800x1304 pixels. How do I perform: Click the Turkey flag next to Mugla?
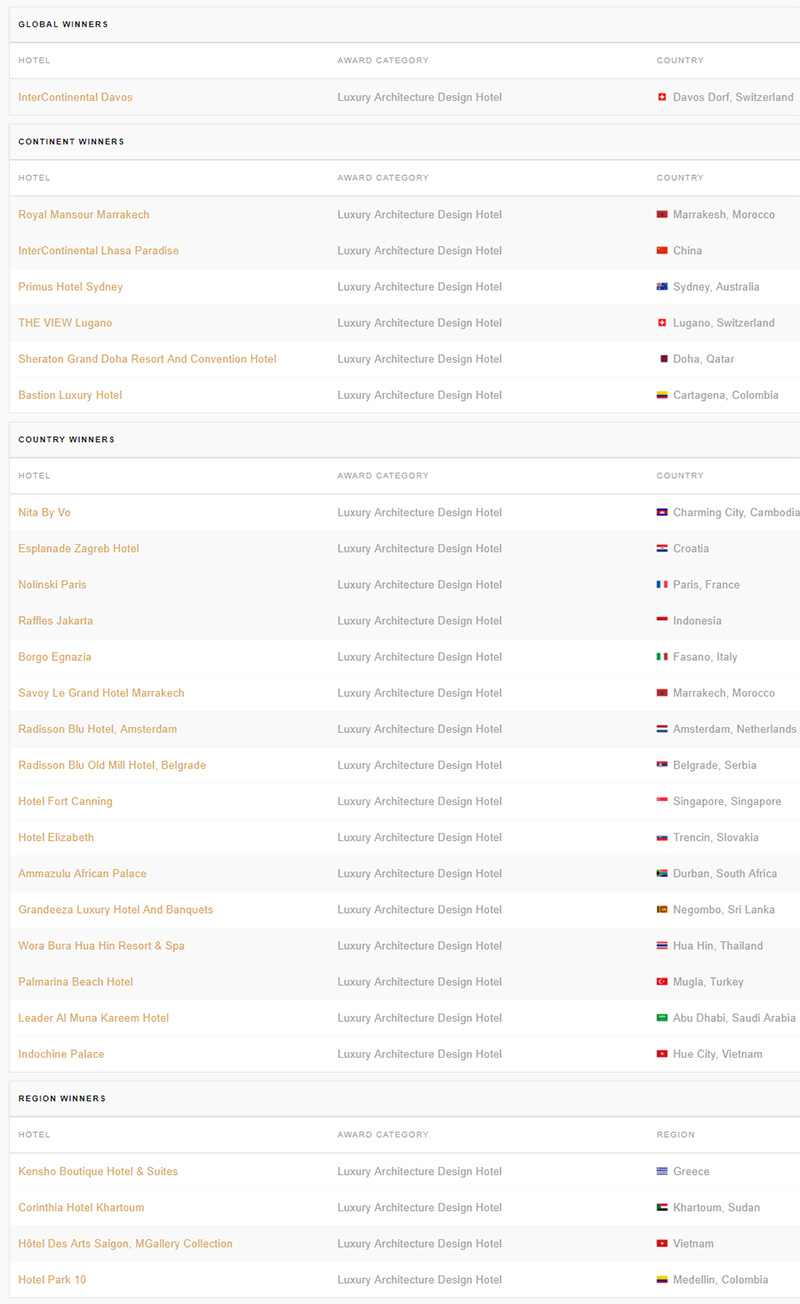[x=662, y=982]
